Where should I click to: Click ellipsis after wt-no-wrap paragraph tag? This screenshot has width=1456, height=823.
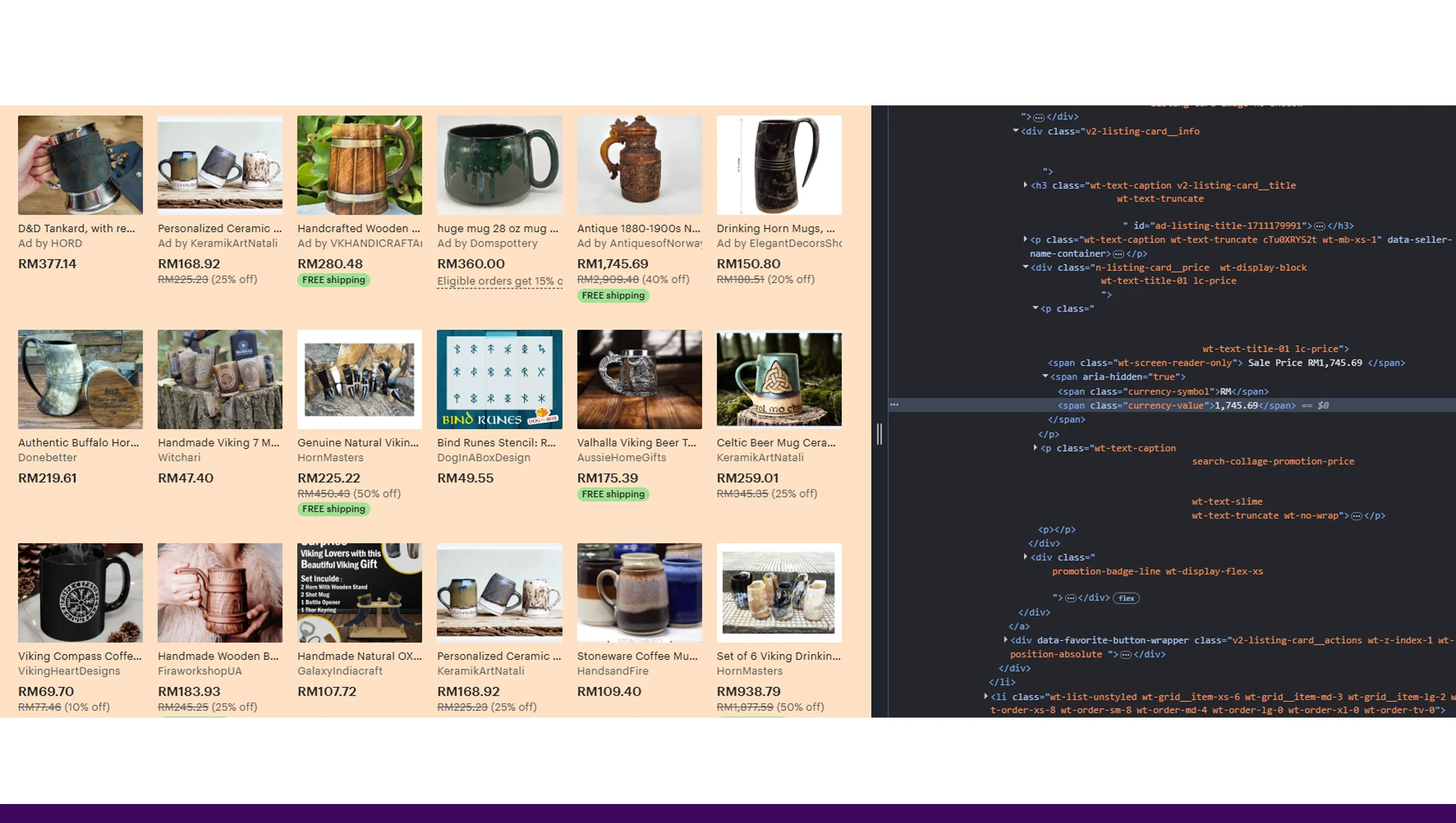[x=1356, y=515]
